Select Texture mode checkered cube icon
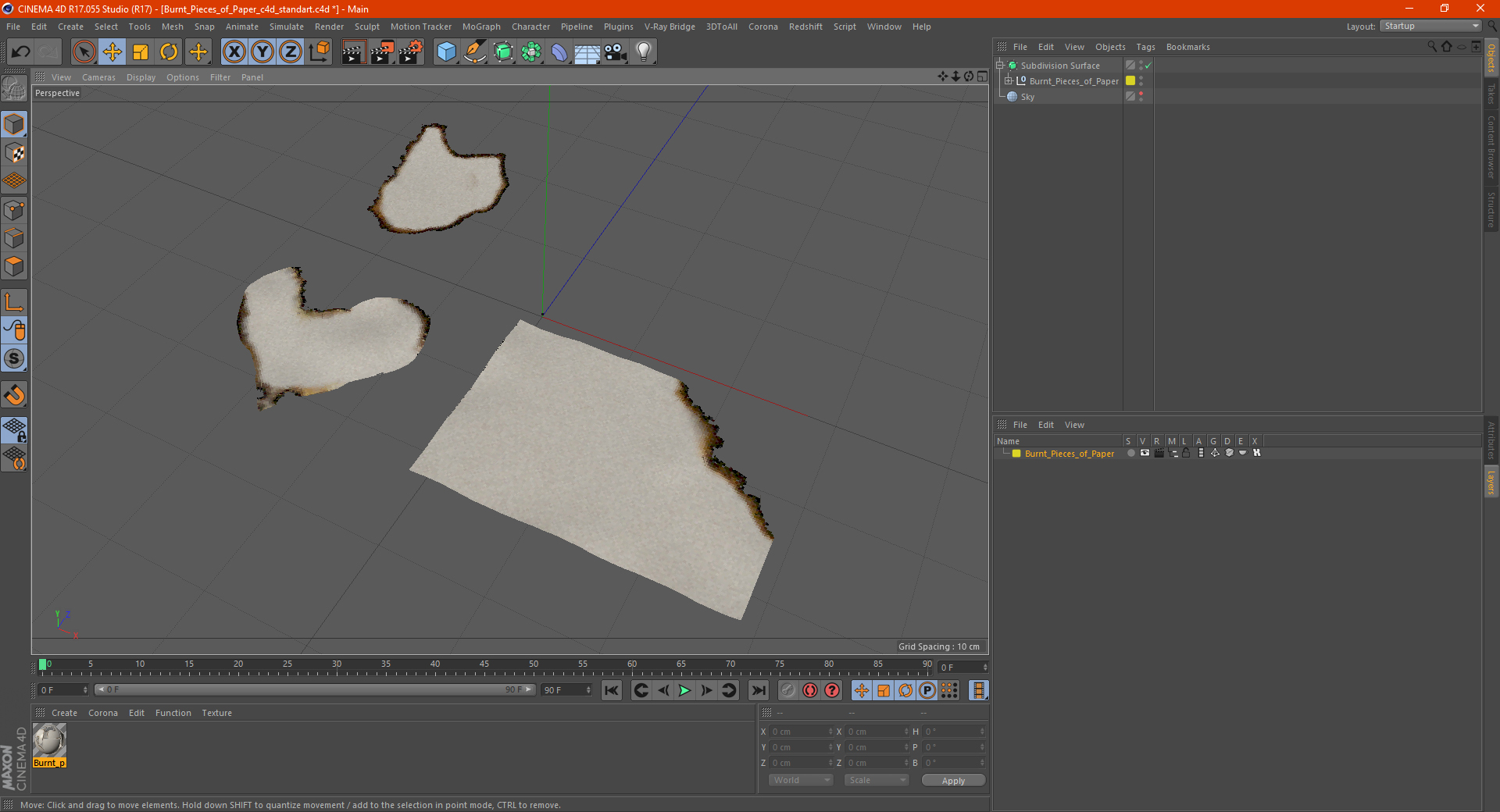 (14, 153)
